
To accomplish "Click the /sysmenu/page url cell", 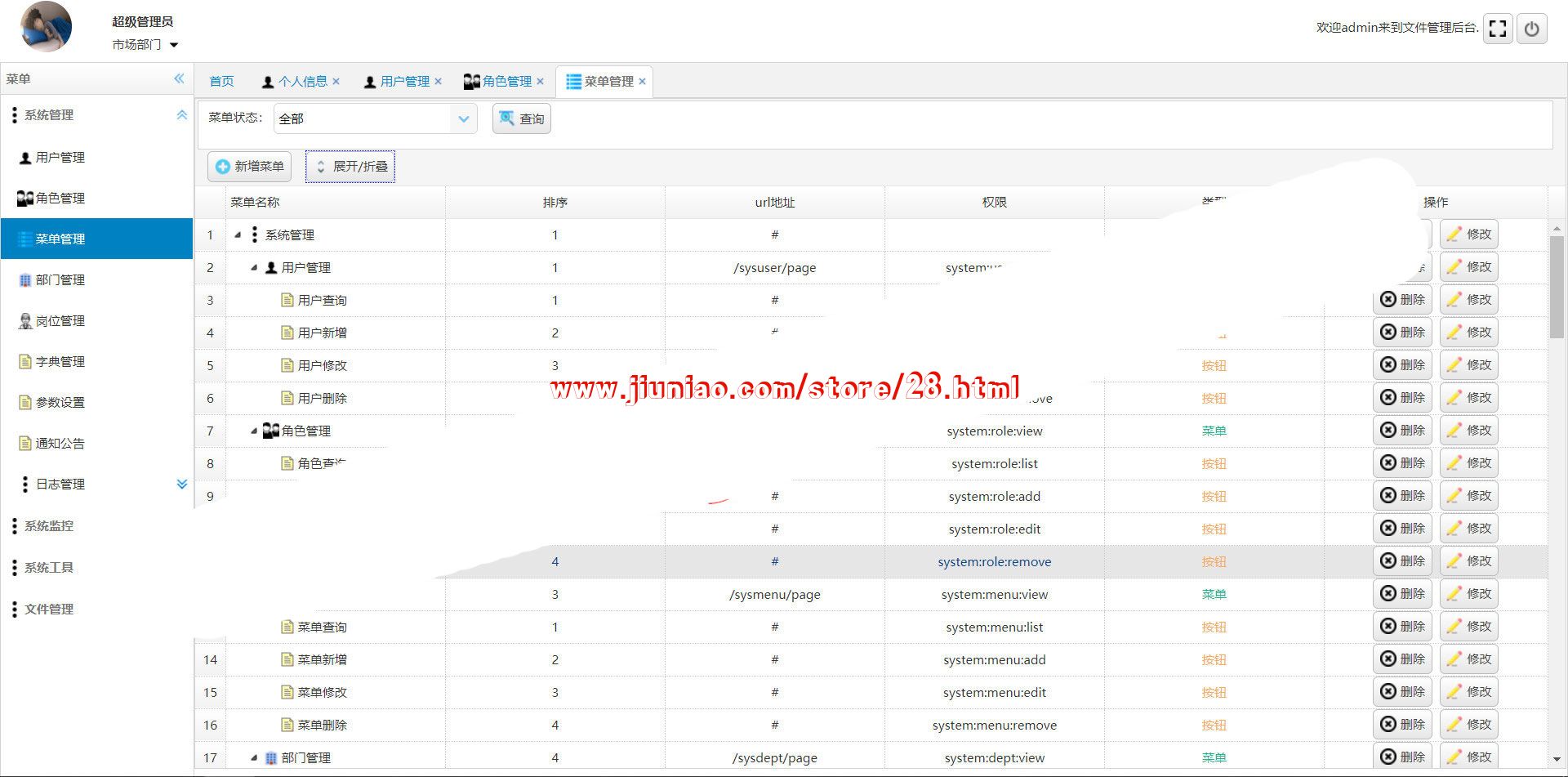I will [x=775, y=595].
